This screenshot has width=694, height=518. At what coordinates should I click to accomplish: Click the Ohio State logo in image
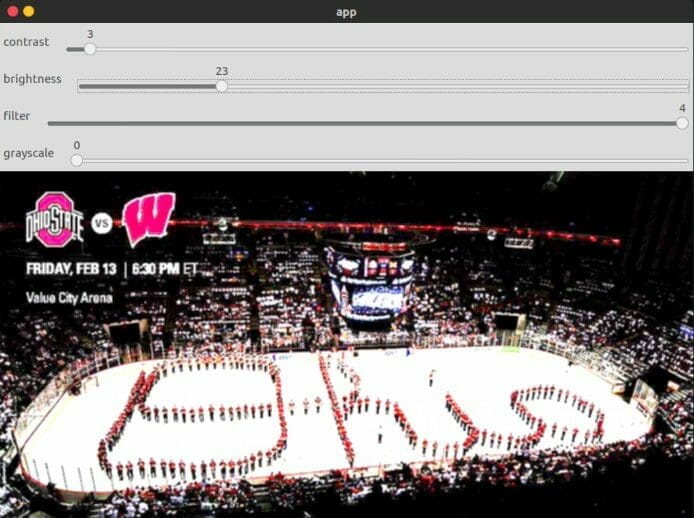(55, 219)
